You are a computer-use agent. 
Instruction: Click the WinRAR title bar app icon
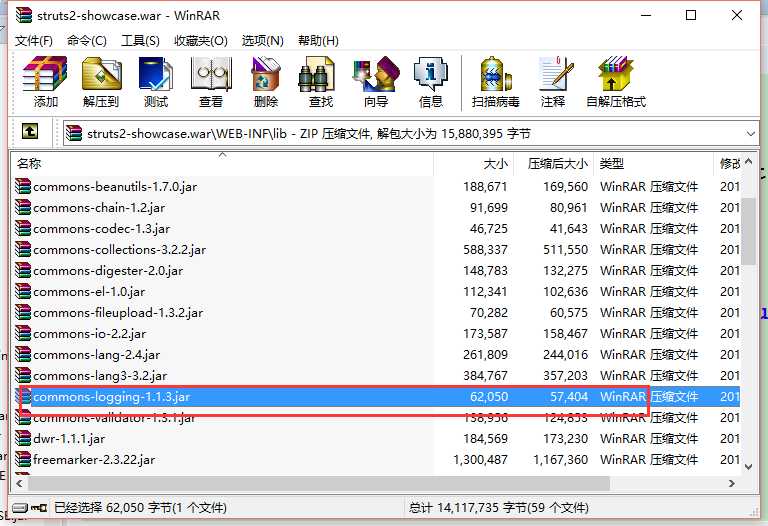pos(24,15)
